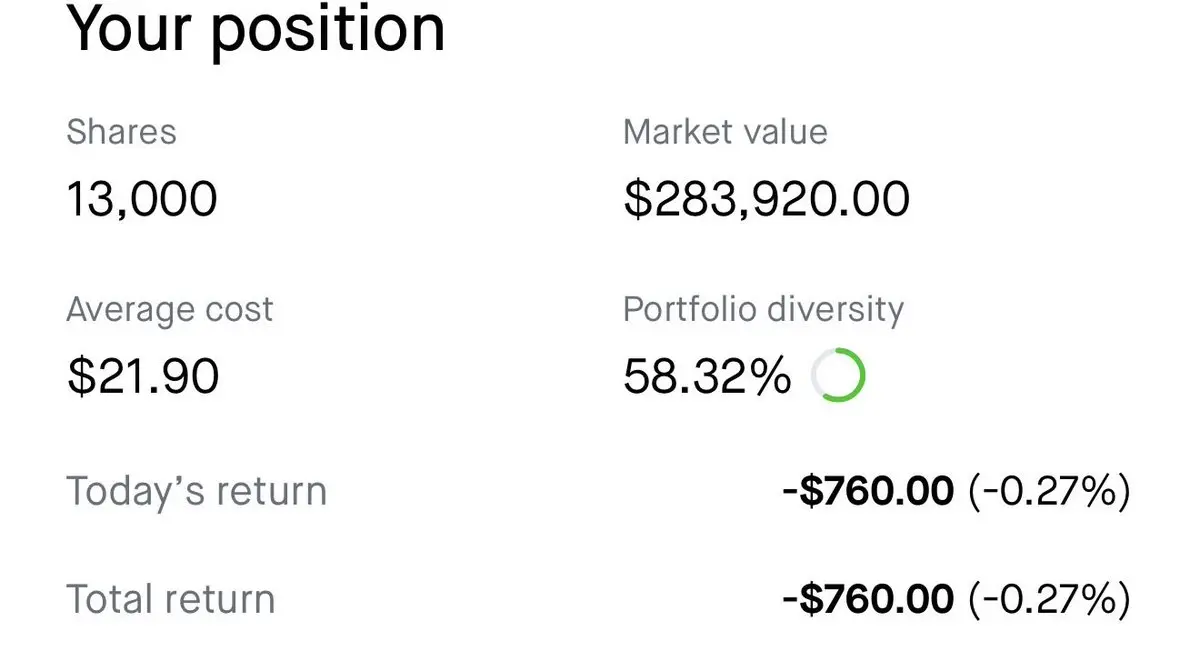Tap the $283,920.00 market value amount
This screenshot has width=1200, height=671.
(766, 198)
